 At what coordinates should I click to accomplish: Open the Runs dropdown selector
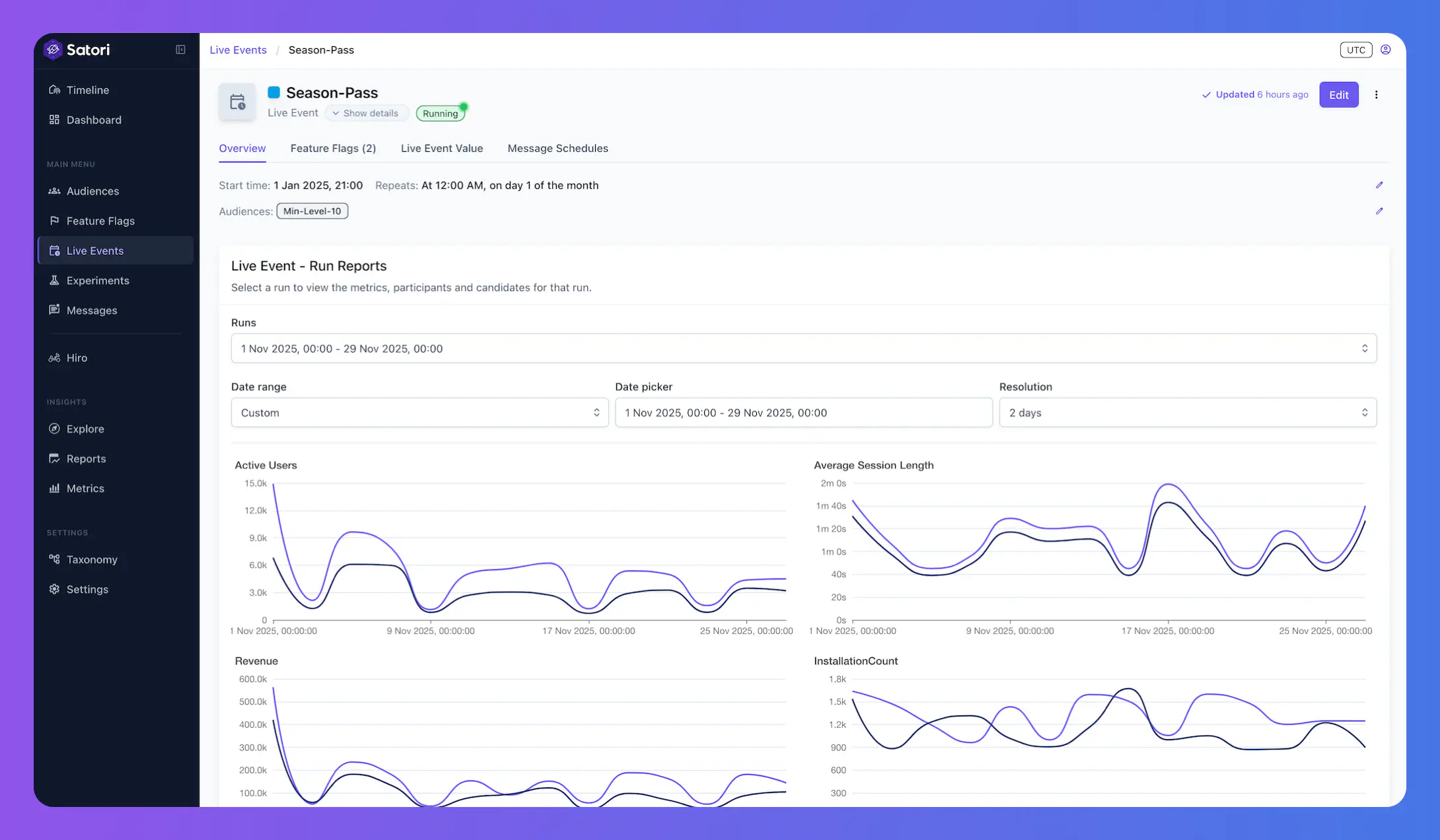pyautogui.click(x=803, y=348)
